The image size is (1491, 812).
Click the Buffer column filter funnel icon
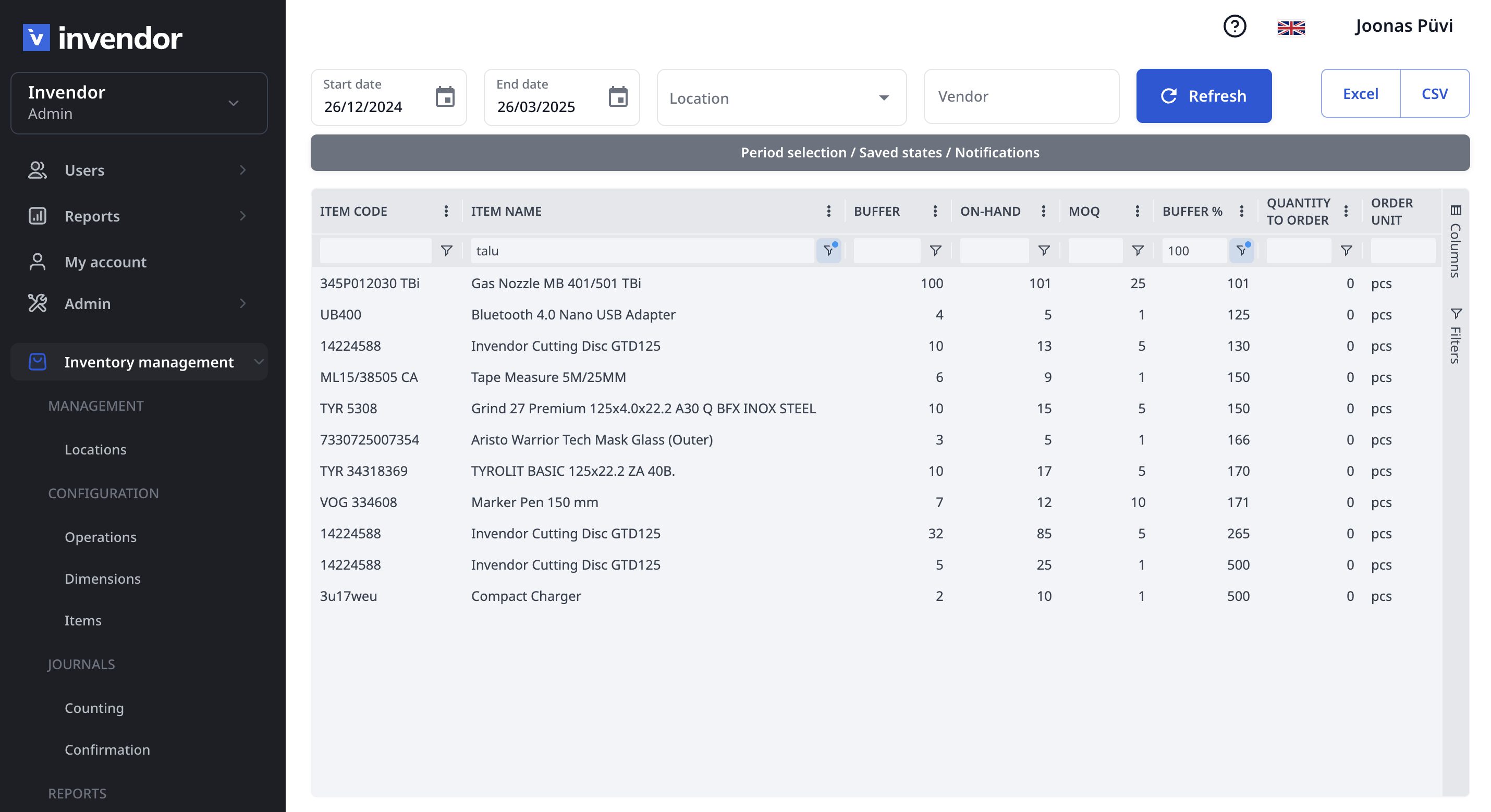pyautogui.click(x=935, y=251)
